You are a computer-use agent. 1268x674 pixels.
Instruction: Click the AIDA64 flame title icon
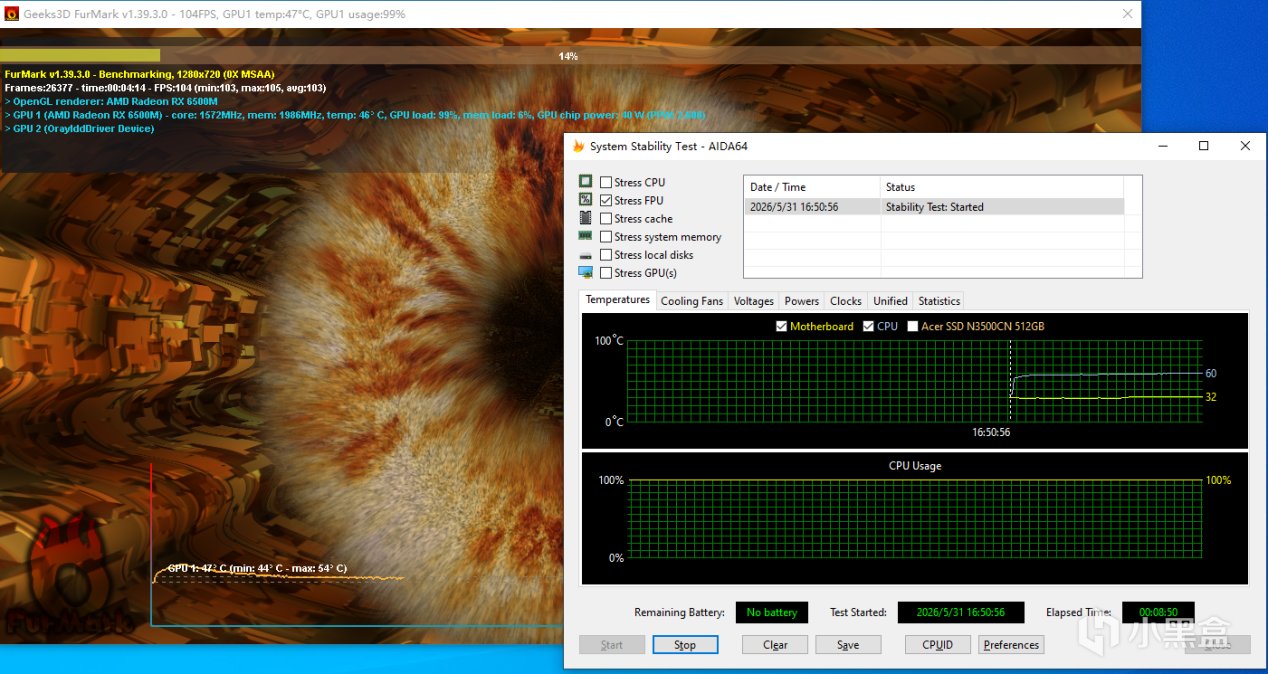point(578,146)
